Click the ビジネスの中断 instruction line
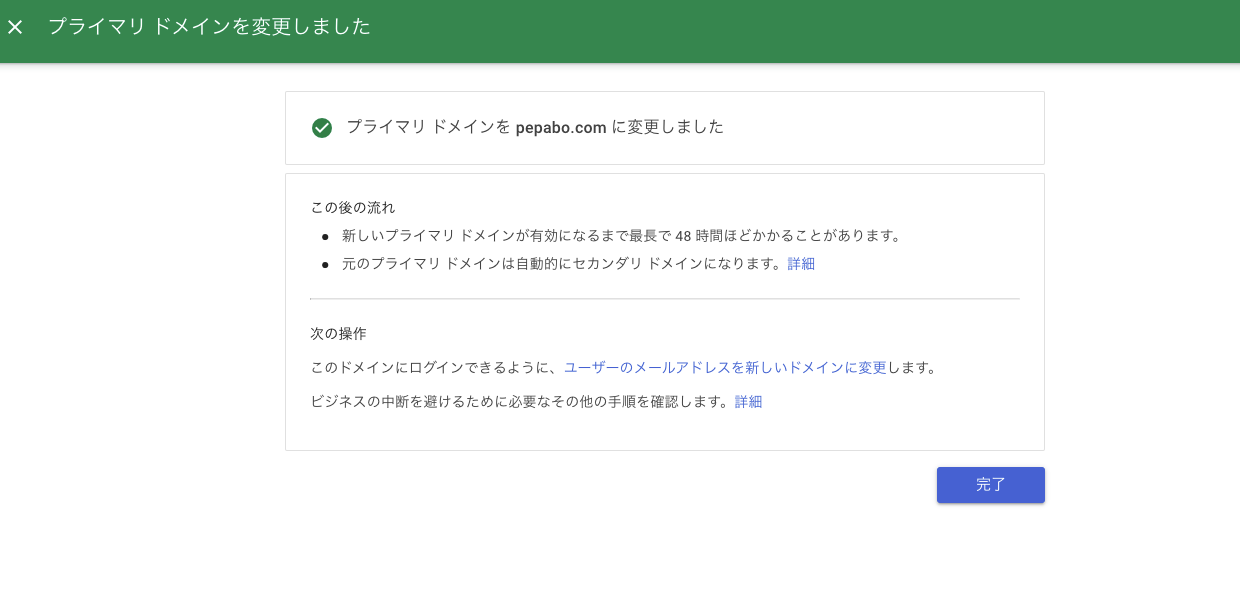Screen dimensions: 1240x596 click(x=520, y=401)
